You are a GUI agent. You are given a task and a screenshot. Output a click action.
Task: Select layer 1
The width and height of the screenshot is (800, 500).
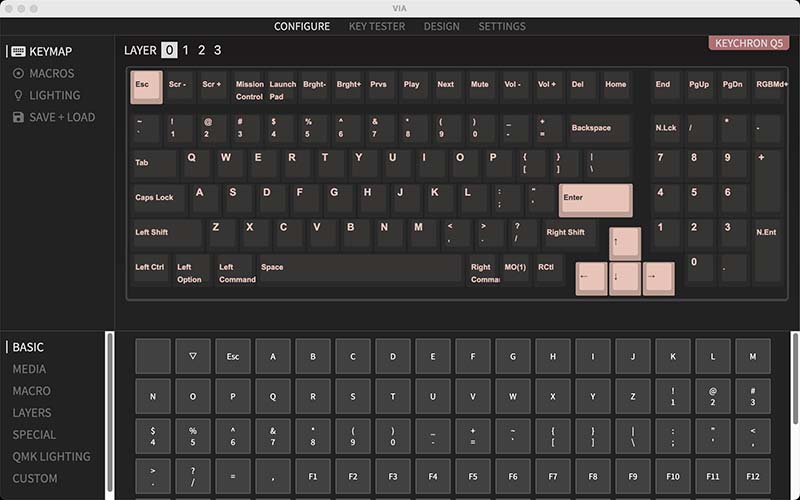pyautogui.click(x=186, y=50)
